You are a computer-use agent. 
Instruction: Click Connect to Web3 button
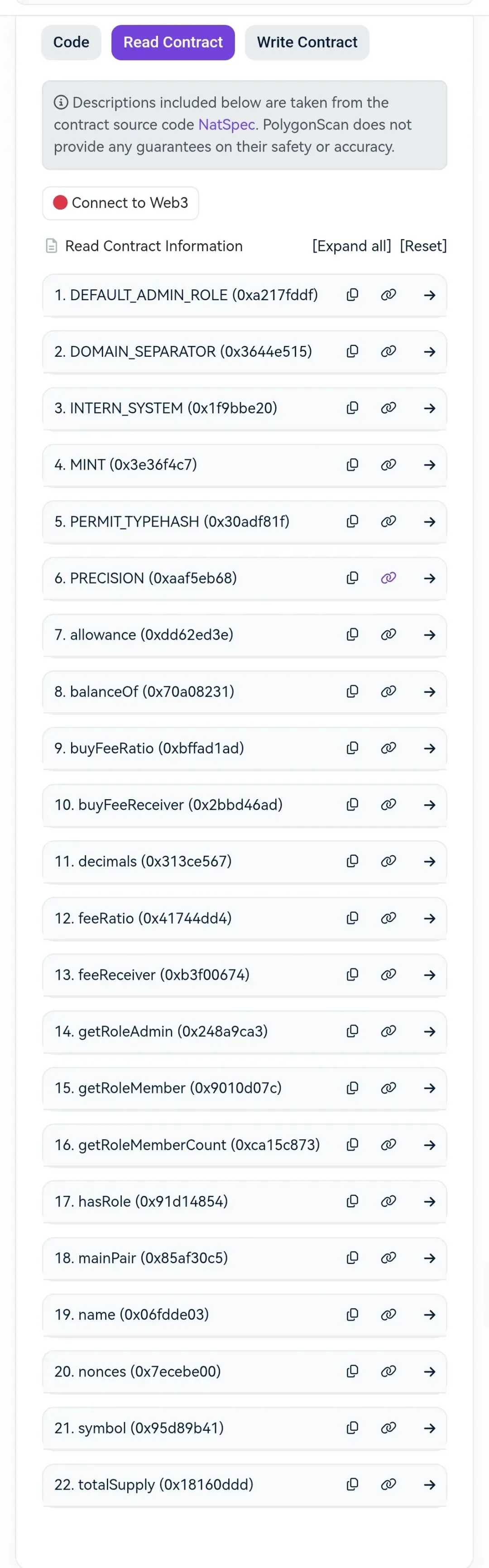point(120,203)
